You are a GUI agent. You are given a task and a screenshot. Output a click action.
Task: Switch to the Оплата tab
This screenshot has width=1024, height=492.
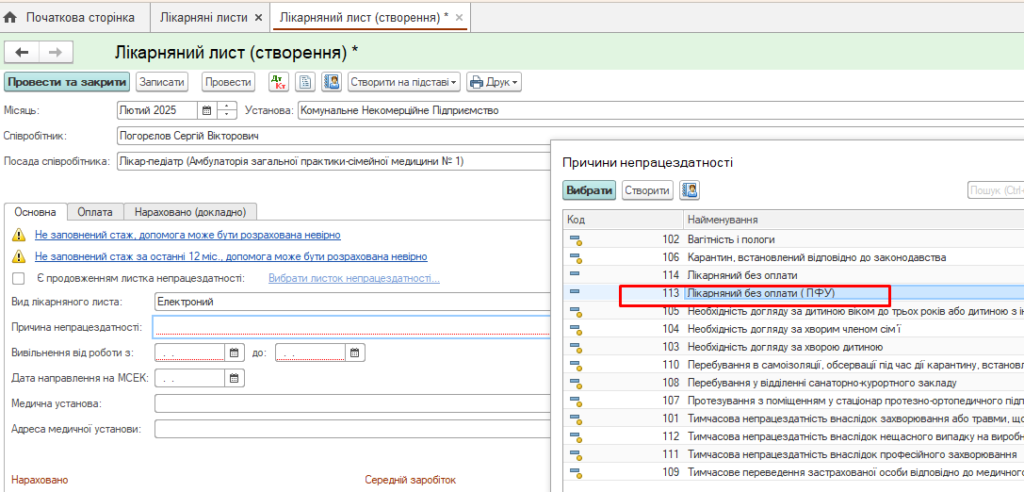click(x=95, y=212)
